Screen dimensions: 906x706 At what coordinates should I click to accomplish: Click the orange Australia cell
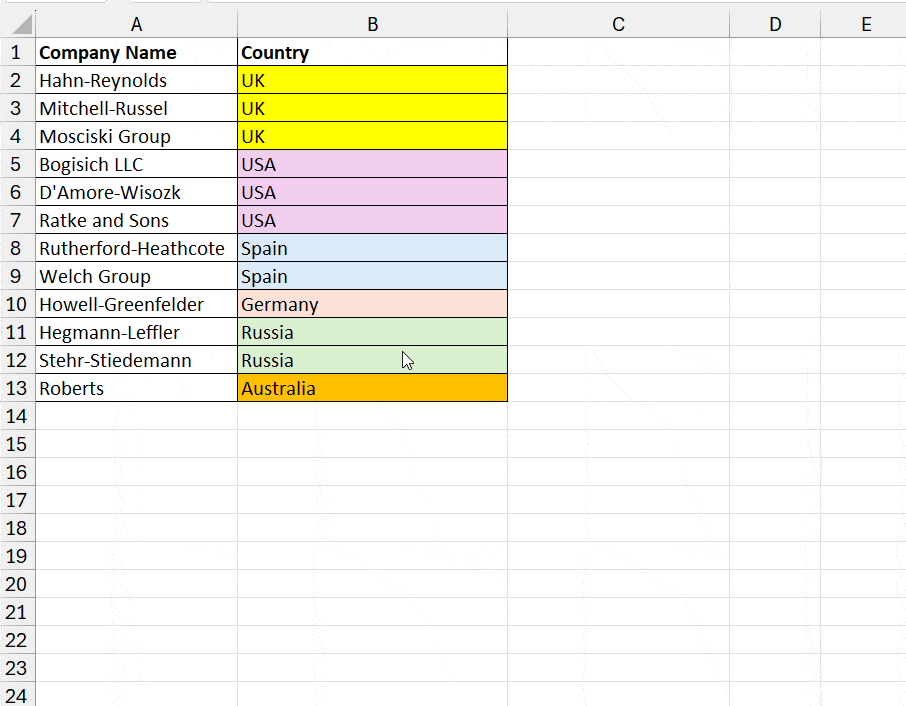click(373, 388)
